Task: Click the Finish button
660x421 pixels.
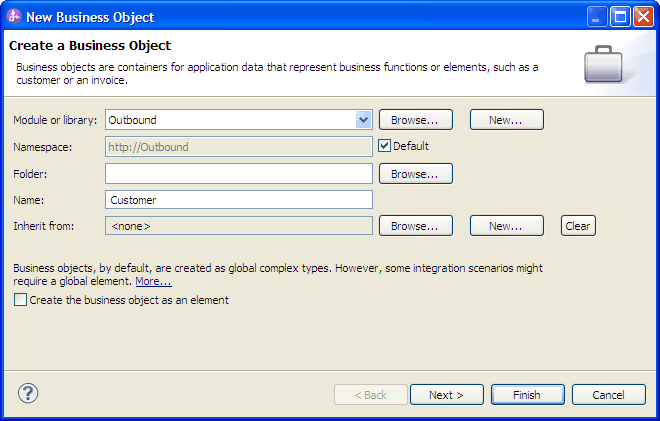Action: point(527,395)
